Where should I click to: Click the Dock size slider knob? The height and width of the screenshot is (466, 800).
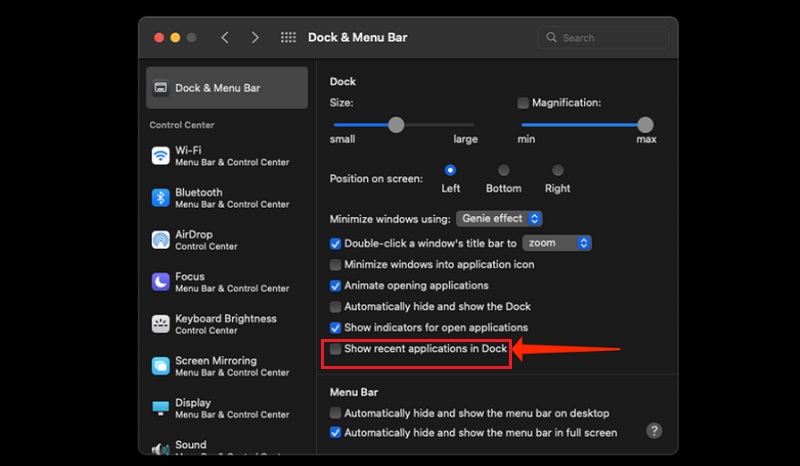pos(396,125)
